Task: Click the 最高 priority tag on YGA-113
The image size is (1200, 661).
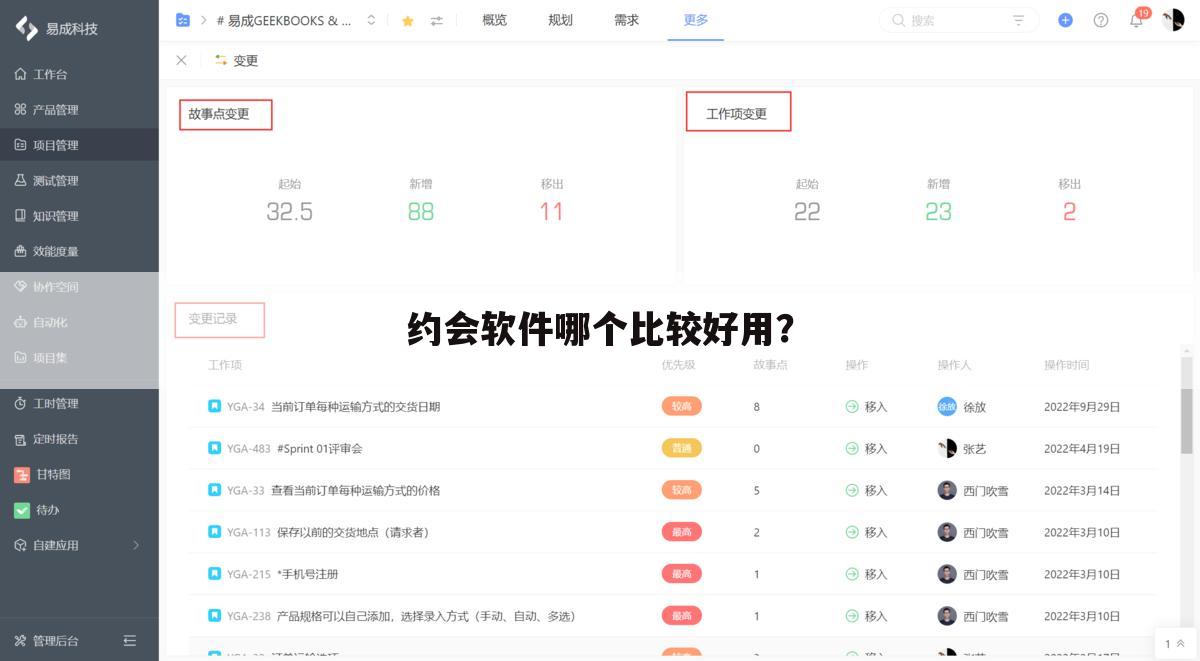Action: (x=681, y=533)
